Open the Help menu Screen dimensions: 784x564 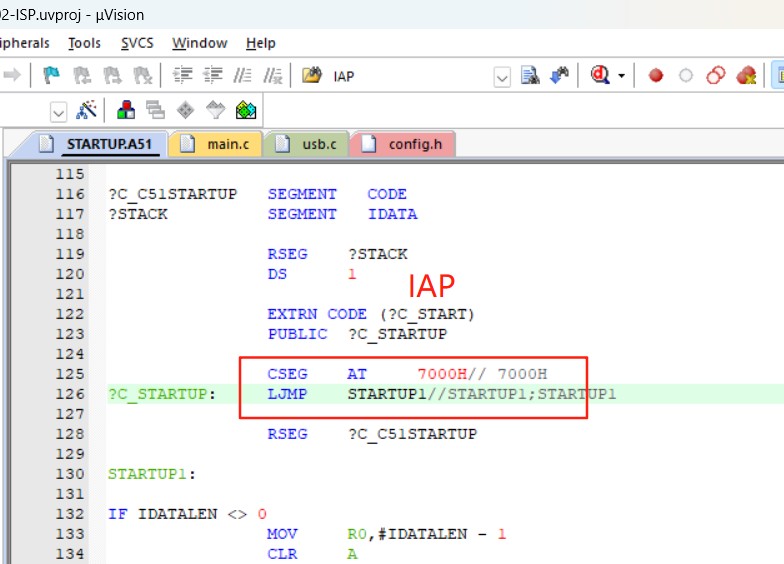pos(260,43)
